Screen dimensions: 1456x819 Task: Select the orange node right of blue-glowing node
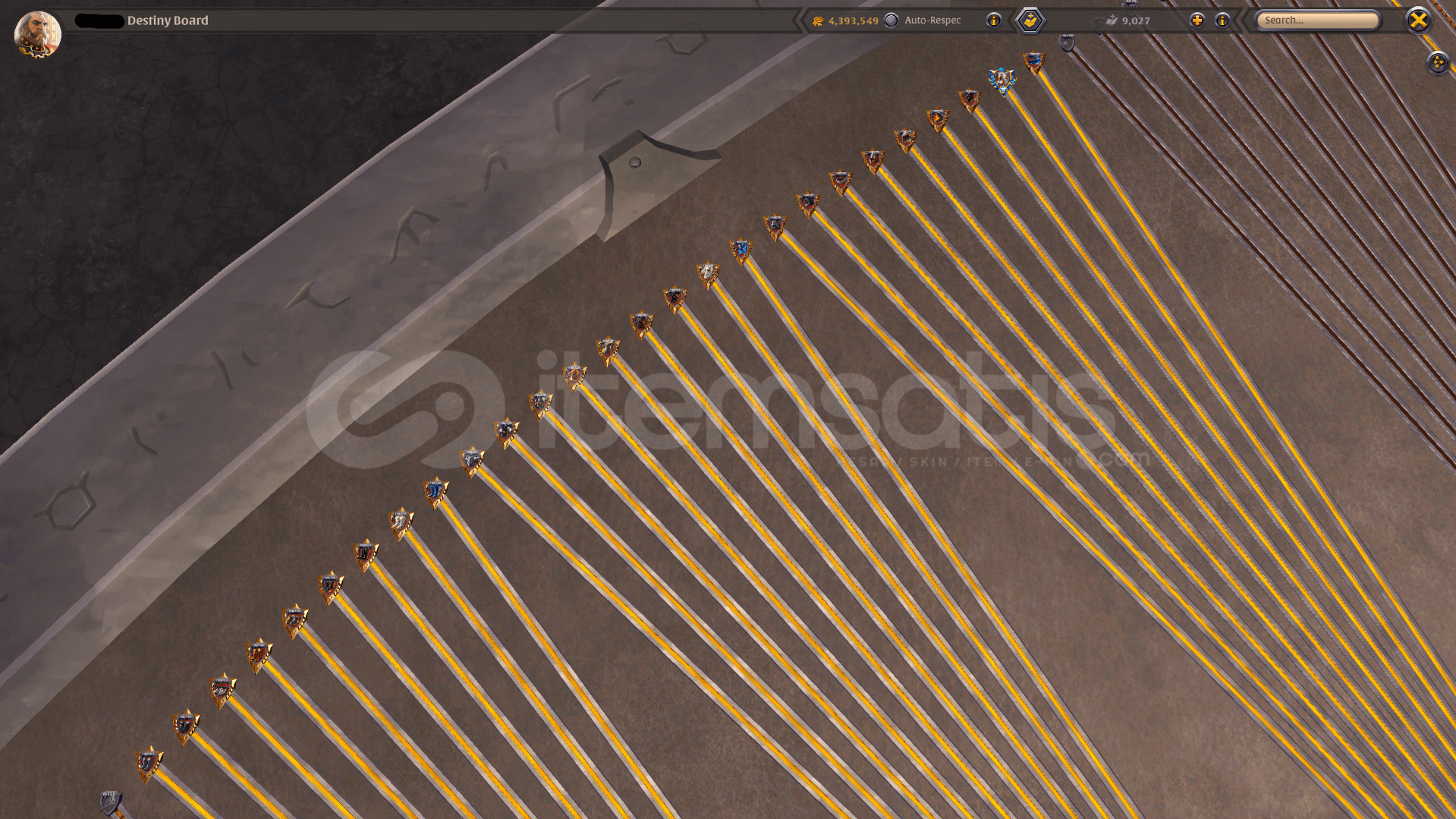pyautogui.click(x=1034, y=62)
